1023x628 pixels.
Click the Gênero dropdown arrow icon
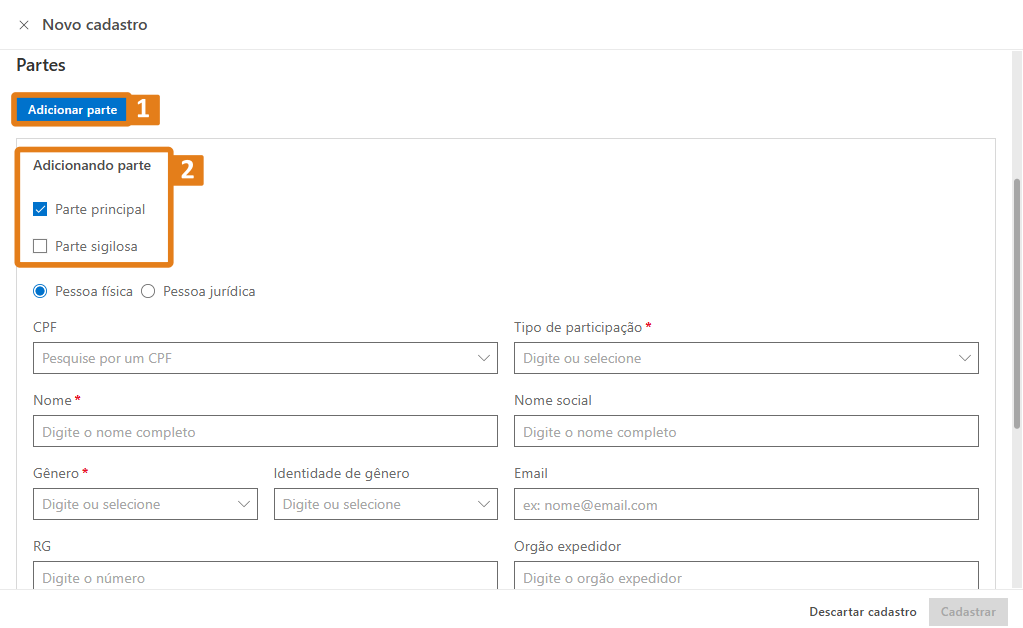point(242,504)
